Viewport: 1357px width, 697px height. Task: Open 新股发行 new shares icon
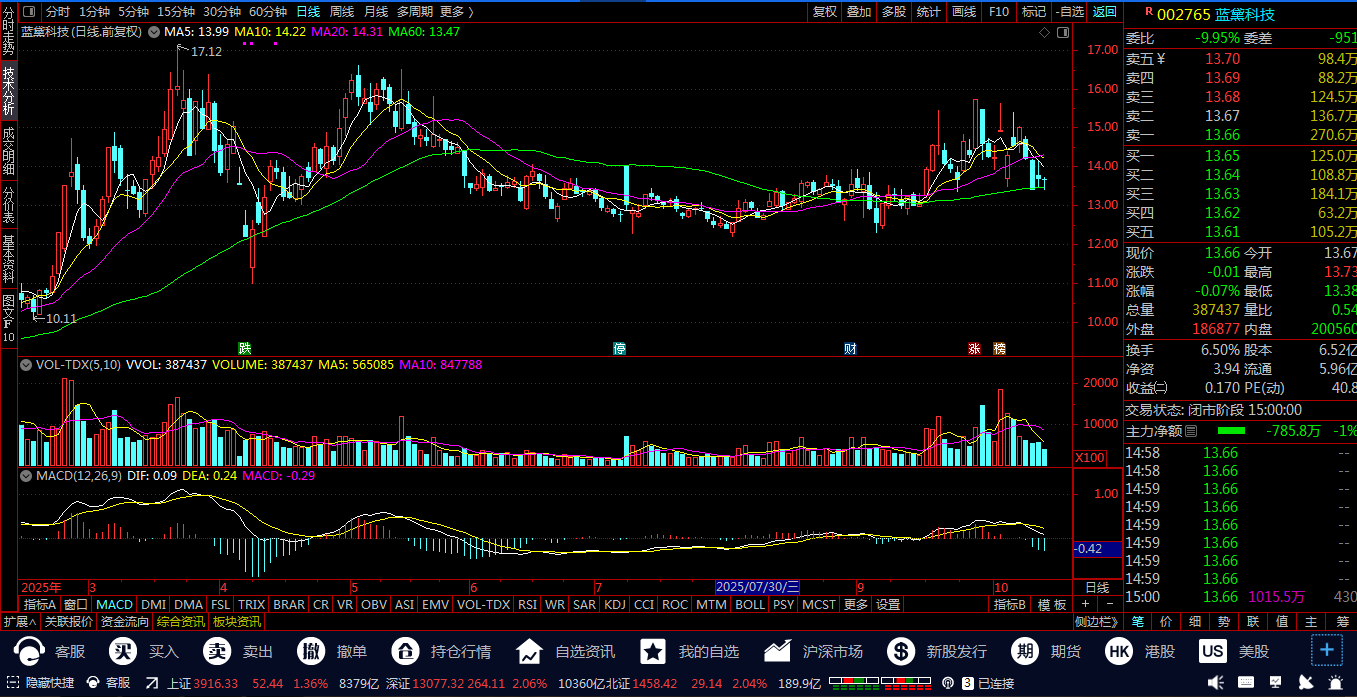(901, 652)
